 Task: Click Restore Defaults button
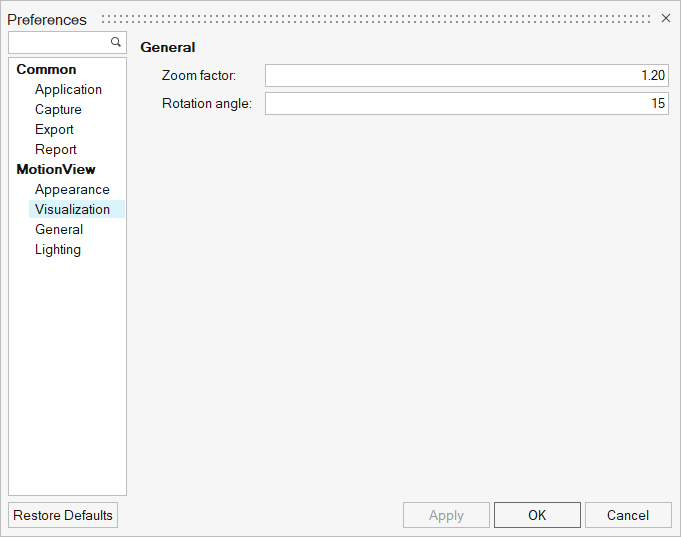tap(63, 515)
